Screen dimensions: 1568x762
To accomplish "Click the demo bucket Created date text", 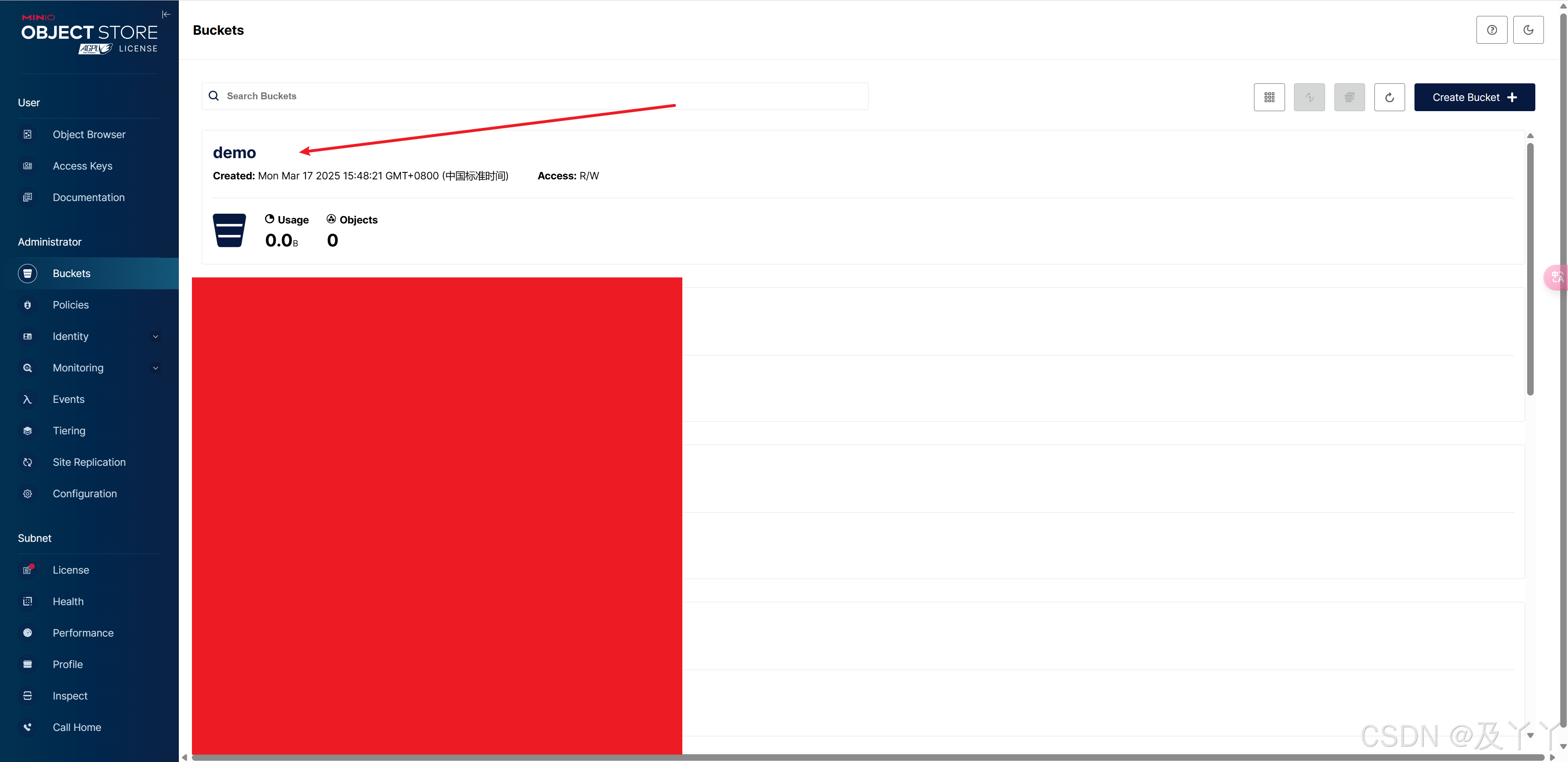I will pos(360,176).
